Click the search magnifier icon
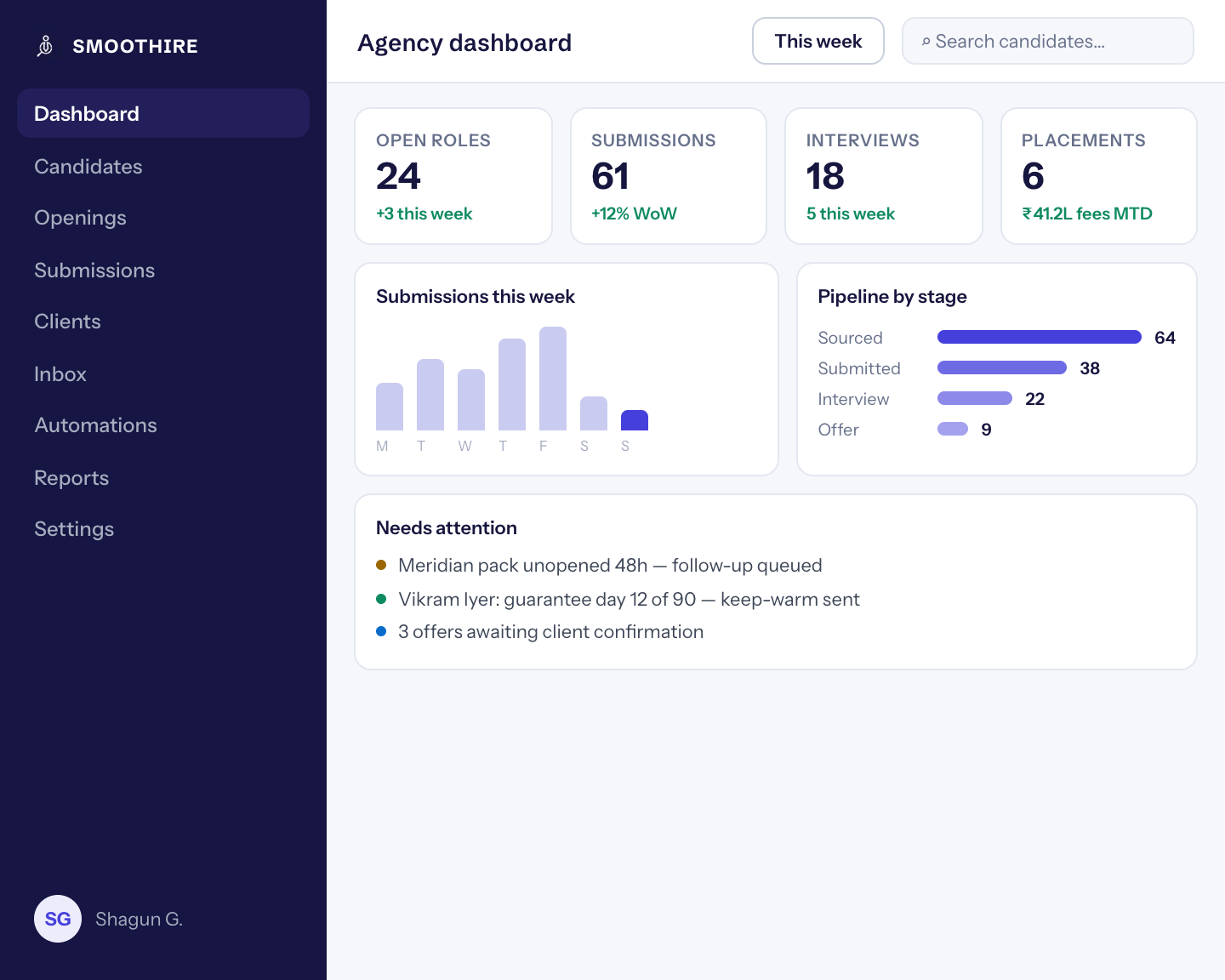 pyautogui.click(x=926, y=42)
